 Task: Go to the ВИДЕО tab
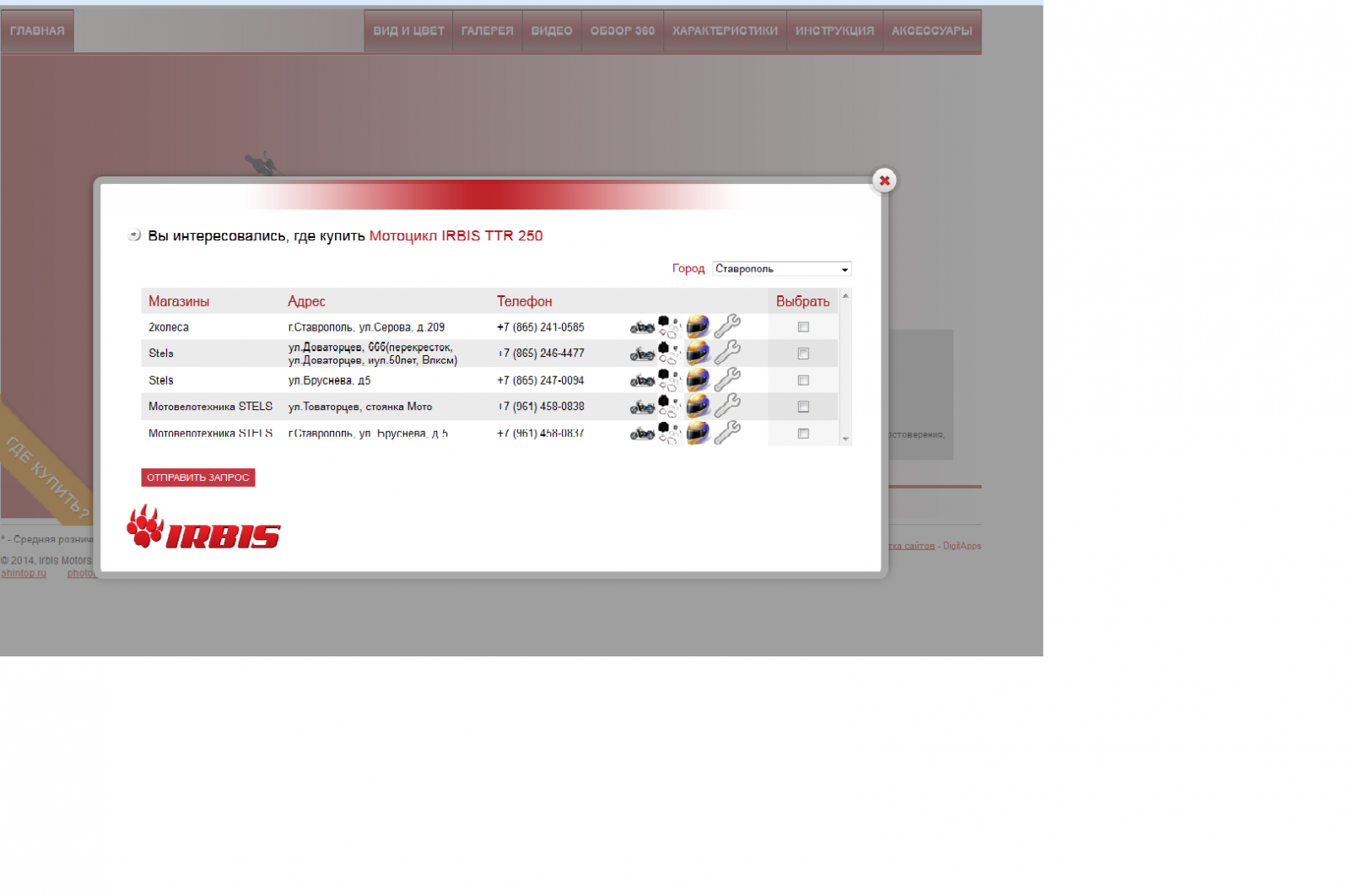[x=552, y=31]
